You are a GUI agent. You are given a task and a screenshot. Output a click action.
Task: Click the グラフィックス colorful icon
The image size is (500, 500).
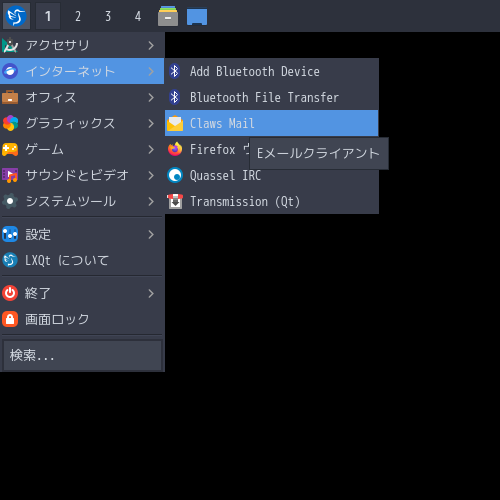pos(10,123)
